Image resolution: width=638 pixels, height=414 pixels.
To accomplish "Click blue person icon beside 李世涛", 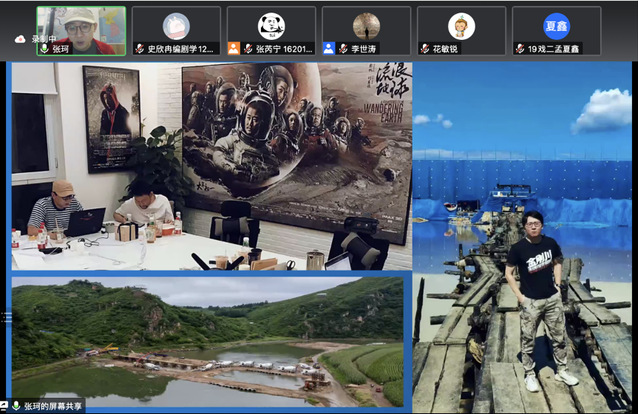I will [329, 48].
